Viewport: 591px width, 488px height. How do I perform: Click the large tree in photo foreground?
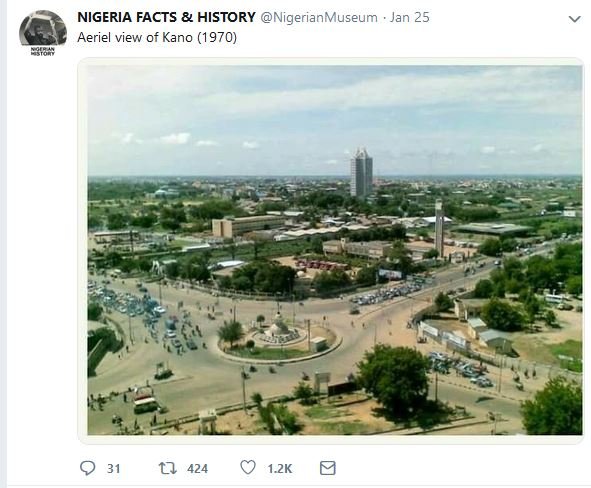394,377
